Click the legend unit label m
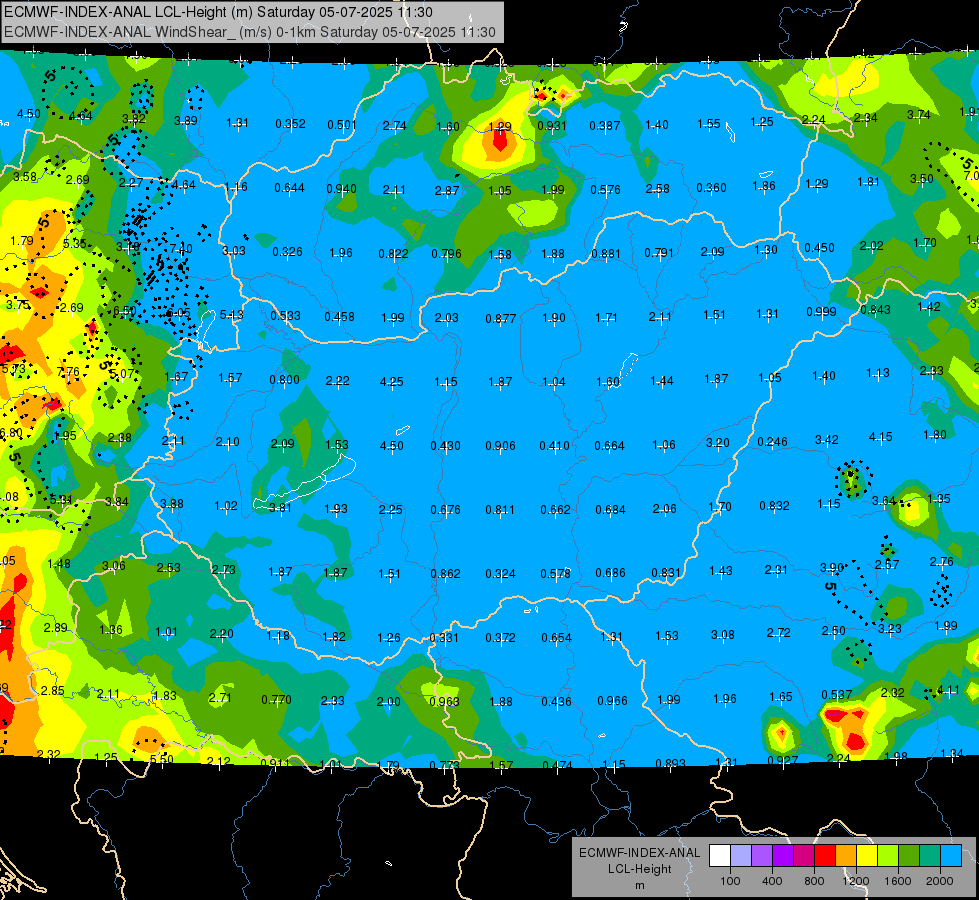Screen dimensions: 979x900 pyautogui.click(x=640, y=885)
